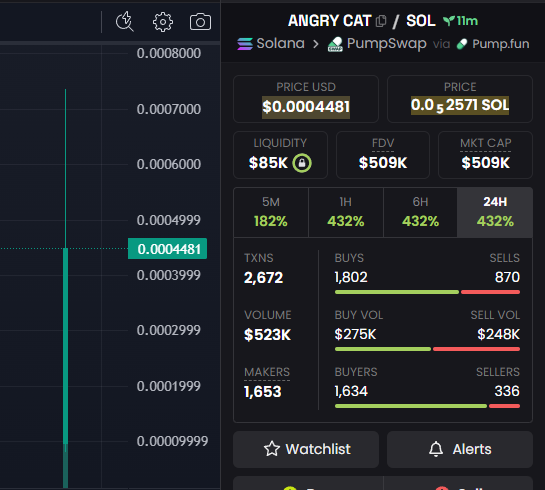Click the TXNS count 2,672
The image size is (545, 490).
point(263,277)
